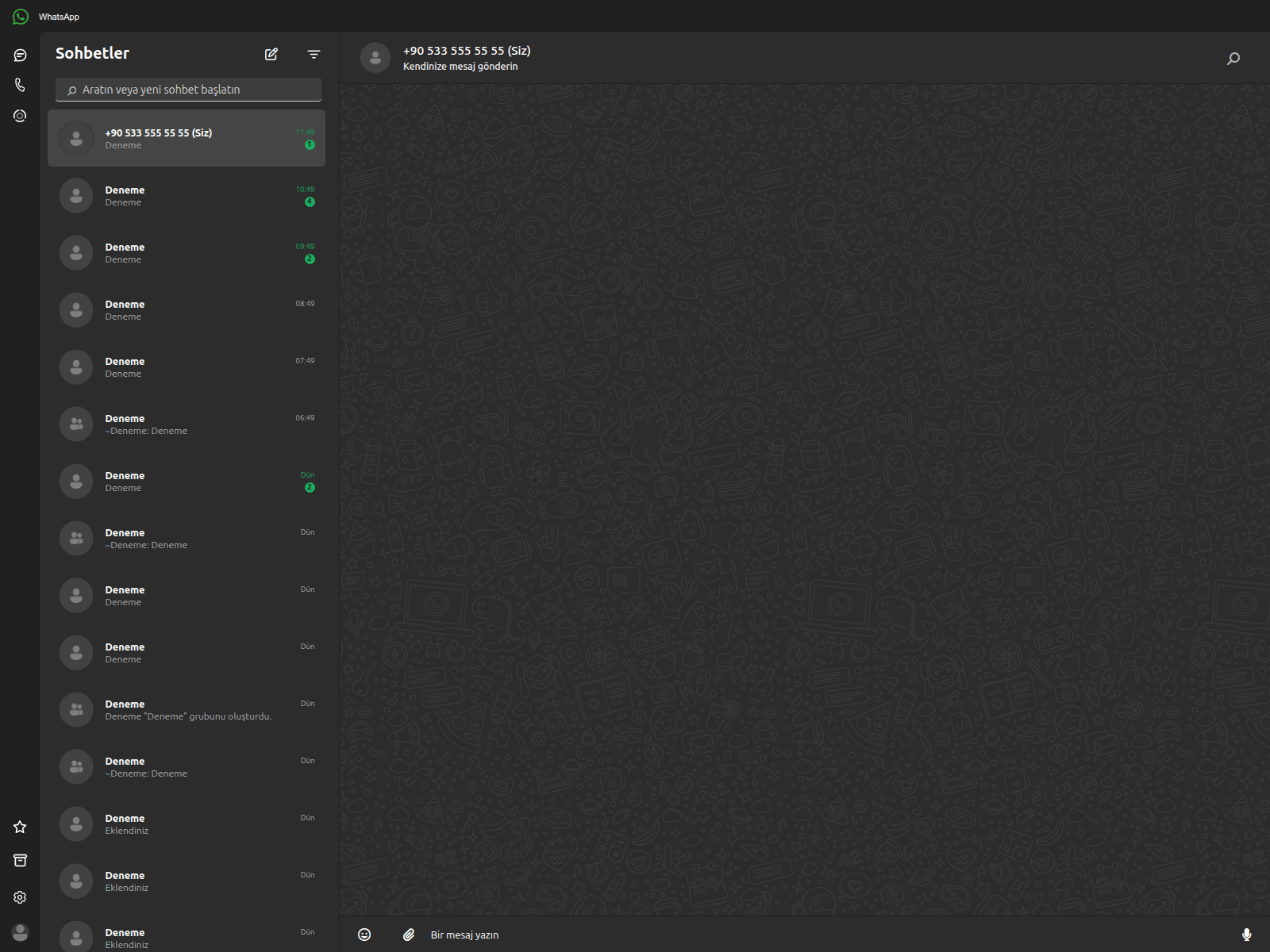Screen dimensions: 1270x952
Task: Open starred messages
Action: pos(19,827)
